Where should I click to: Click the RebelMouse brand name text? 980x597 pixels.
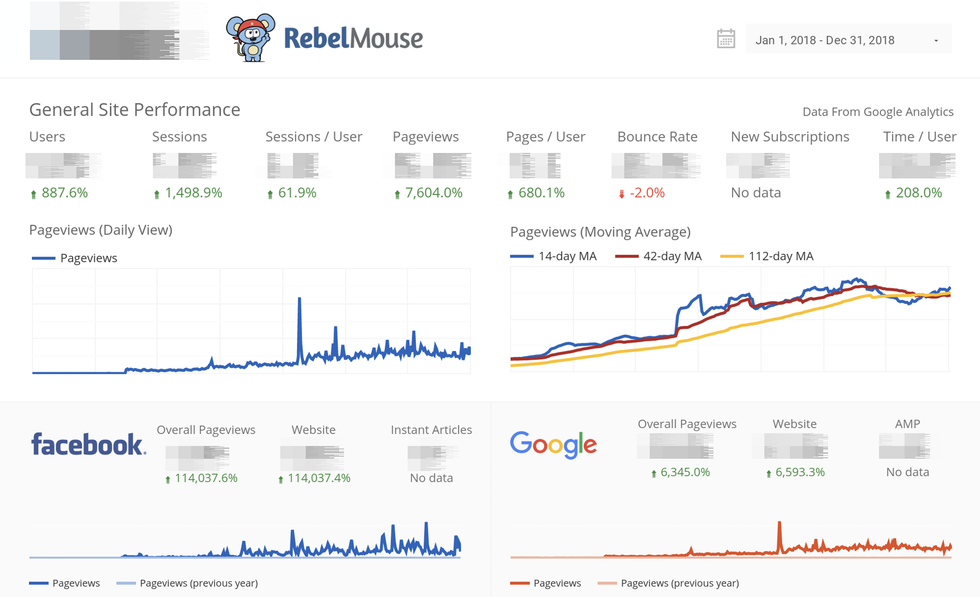[353, 39]
